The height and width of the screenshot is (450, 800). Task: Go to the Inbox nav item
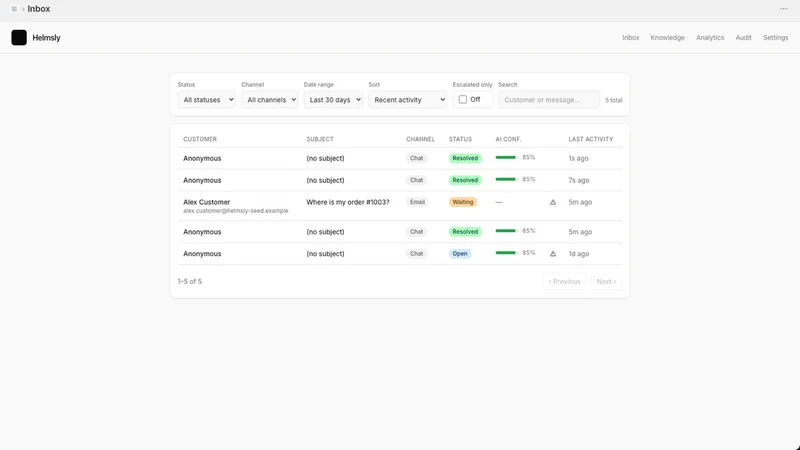(631, 38)
